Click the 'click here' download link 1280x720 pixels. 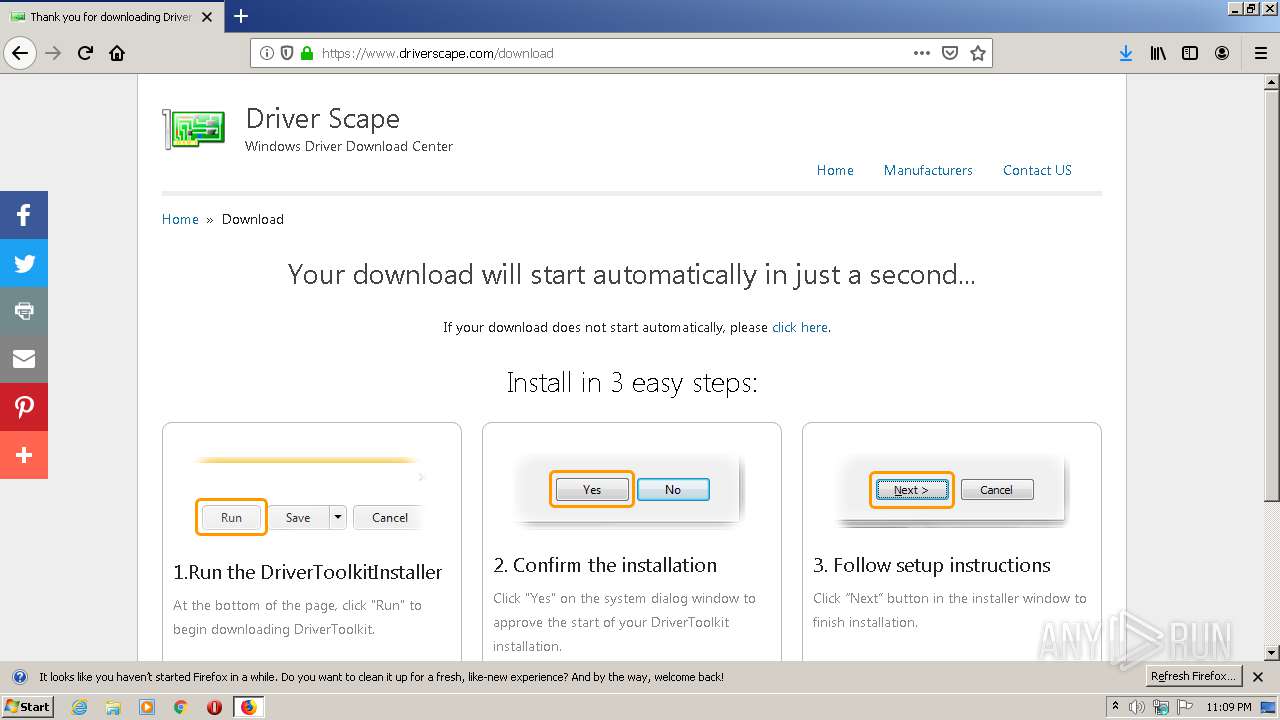(x=800, y=327)
